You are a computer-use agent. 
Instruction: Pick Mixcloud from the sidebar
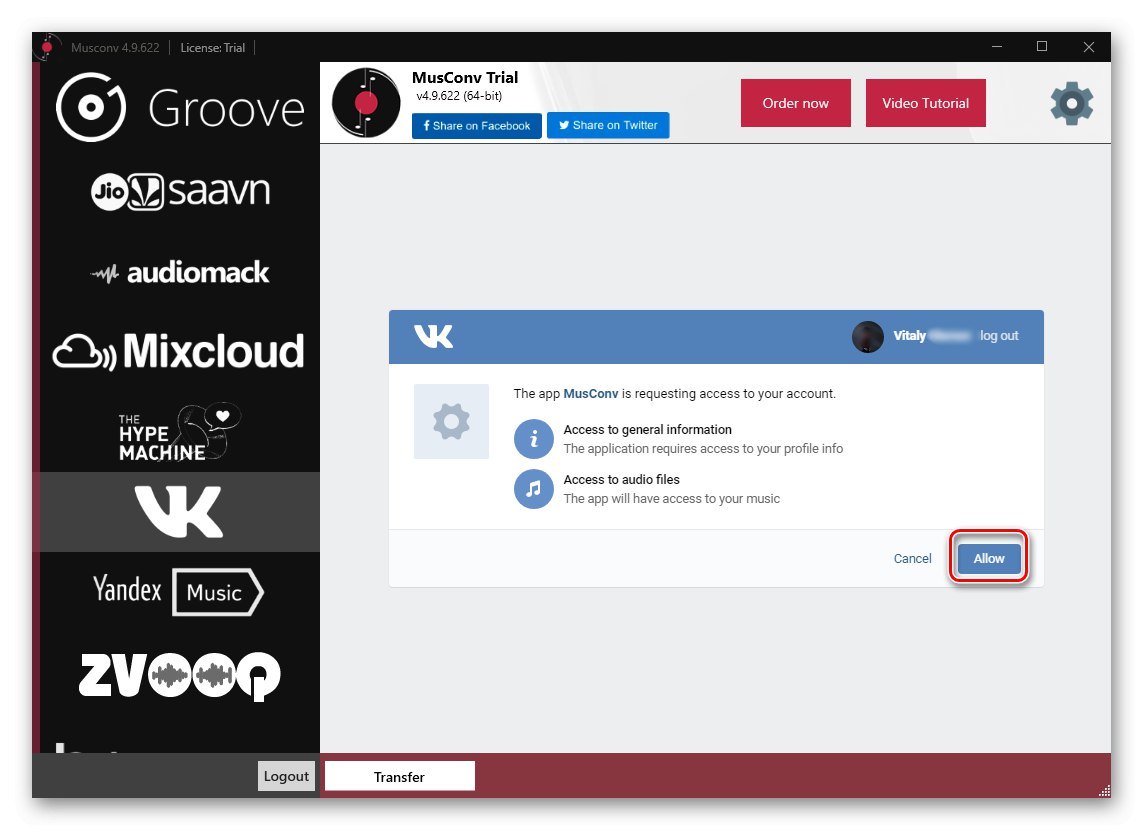coord(179,351)
